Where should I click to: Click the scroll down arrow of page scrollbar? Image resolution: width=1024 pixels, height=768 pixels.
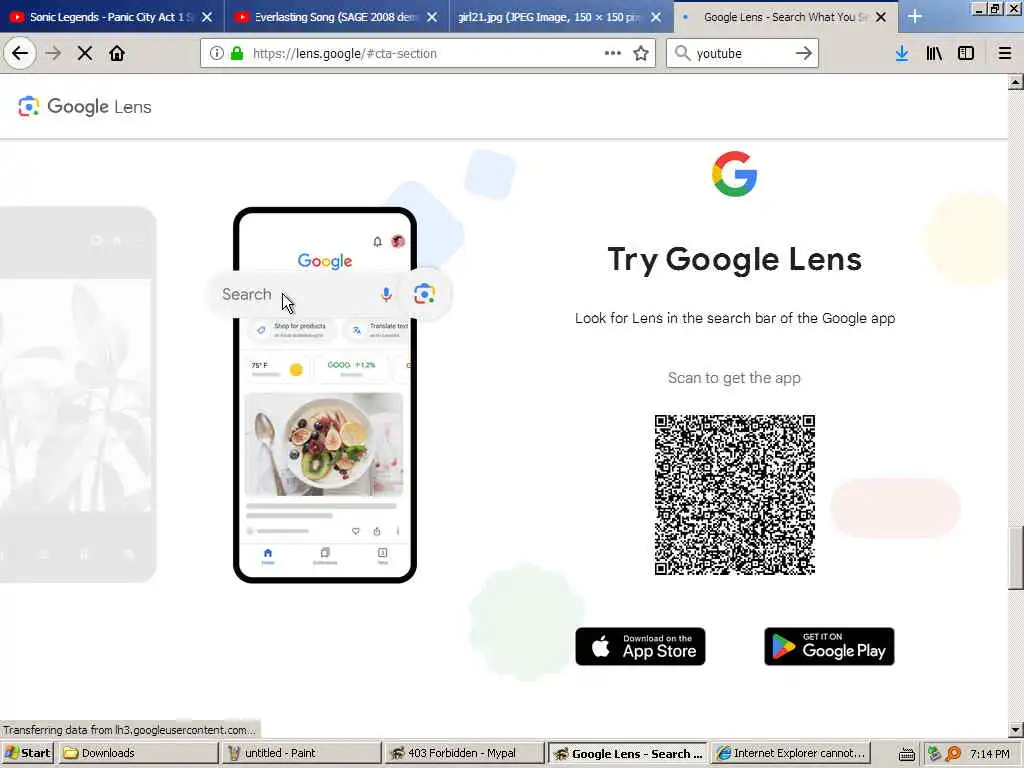[1016, 729]
